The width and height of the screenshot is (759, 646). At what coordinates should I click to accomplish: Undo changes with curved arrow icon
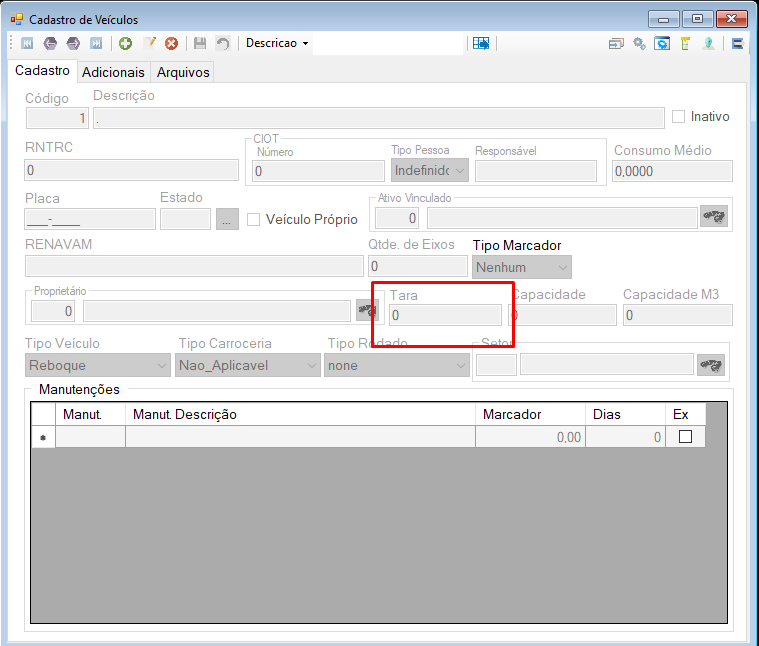(223, 44)
